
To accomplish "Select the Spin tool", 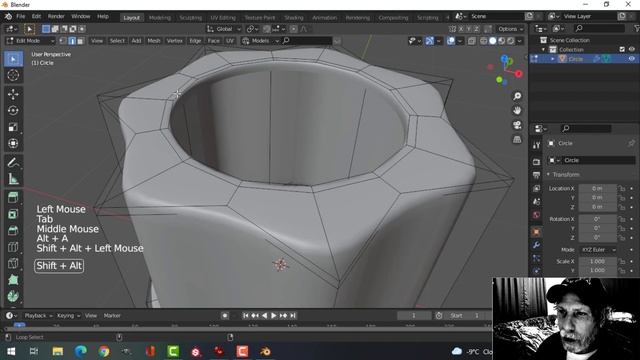I will [13, 296].
